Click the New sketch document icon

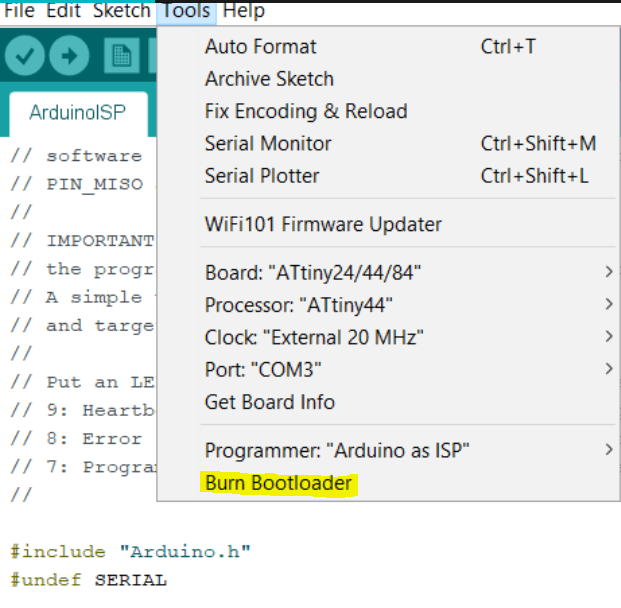(122, 56)
